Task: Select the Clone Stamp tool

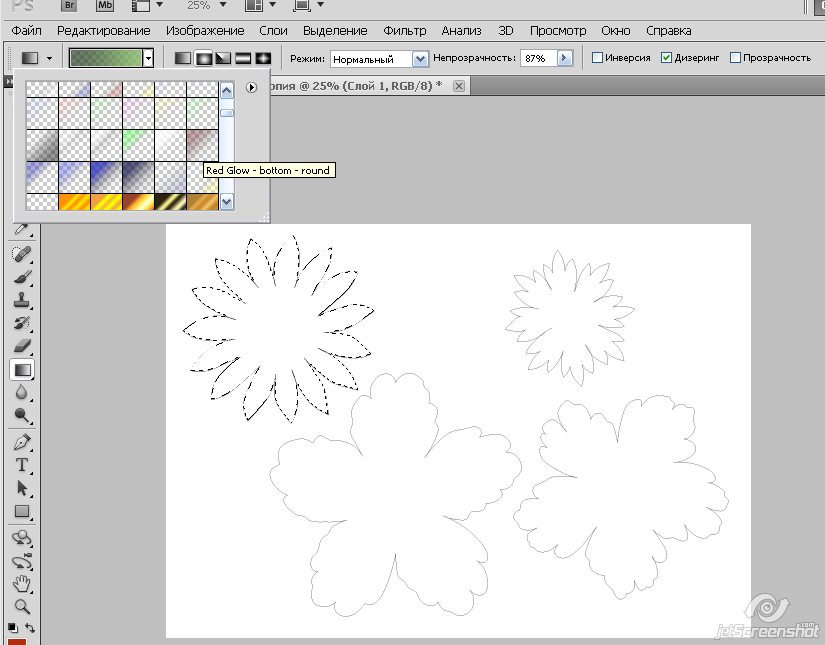Action: point(21,300)
